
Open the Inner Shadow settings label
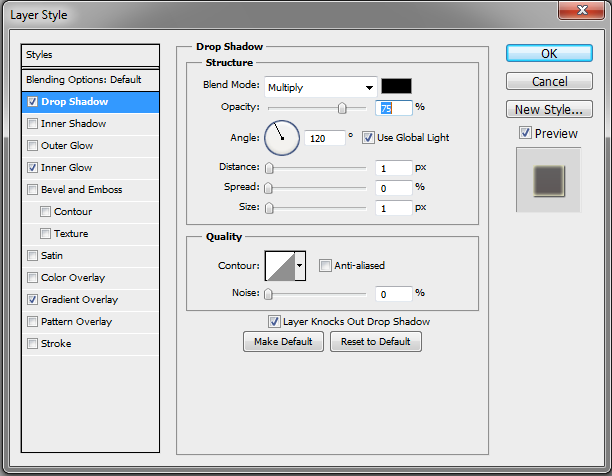pyautogui.click(x=73, y=124)
